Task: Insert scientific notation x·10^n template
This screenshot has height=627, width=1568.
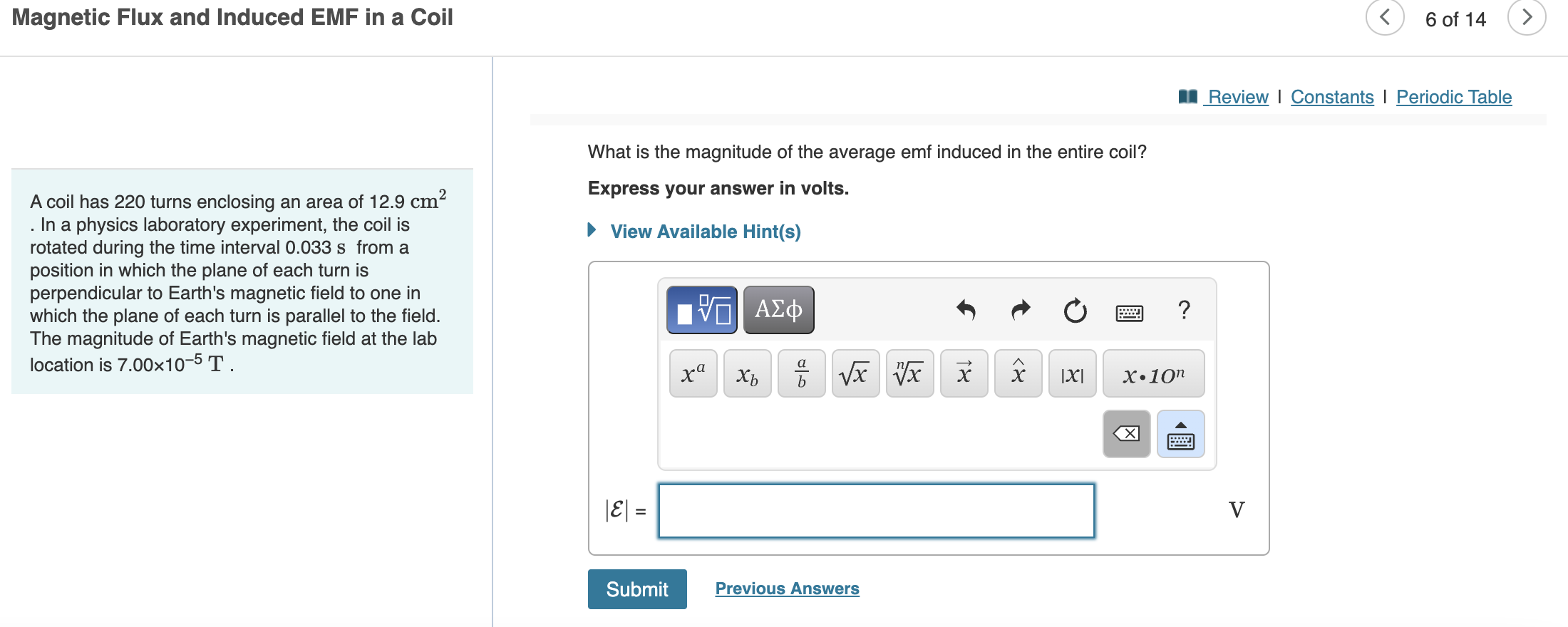Action: pos(1154,373)
